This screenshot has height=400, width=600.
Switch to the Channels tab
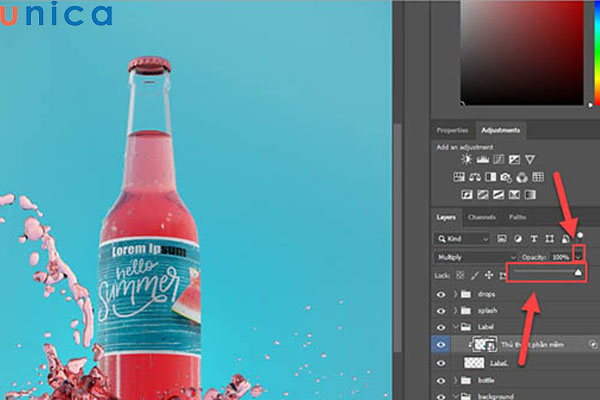482,217
